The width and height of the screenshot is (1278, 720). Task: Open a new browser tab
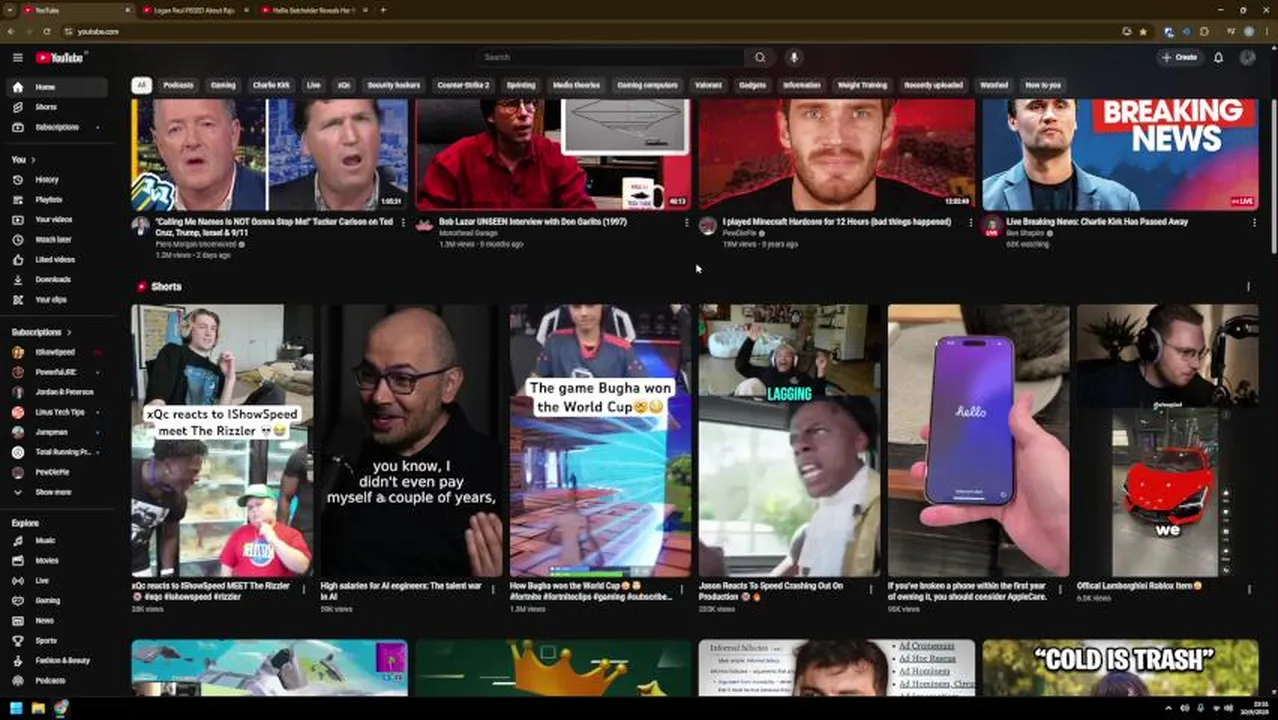(383, 10)
